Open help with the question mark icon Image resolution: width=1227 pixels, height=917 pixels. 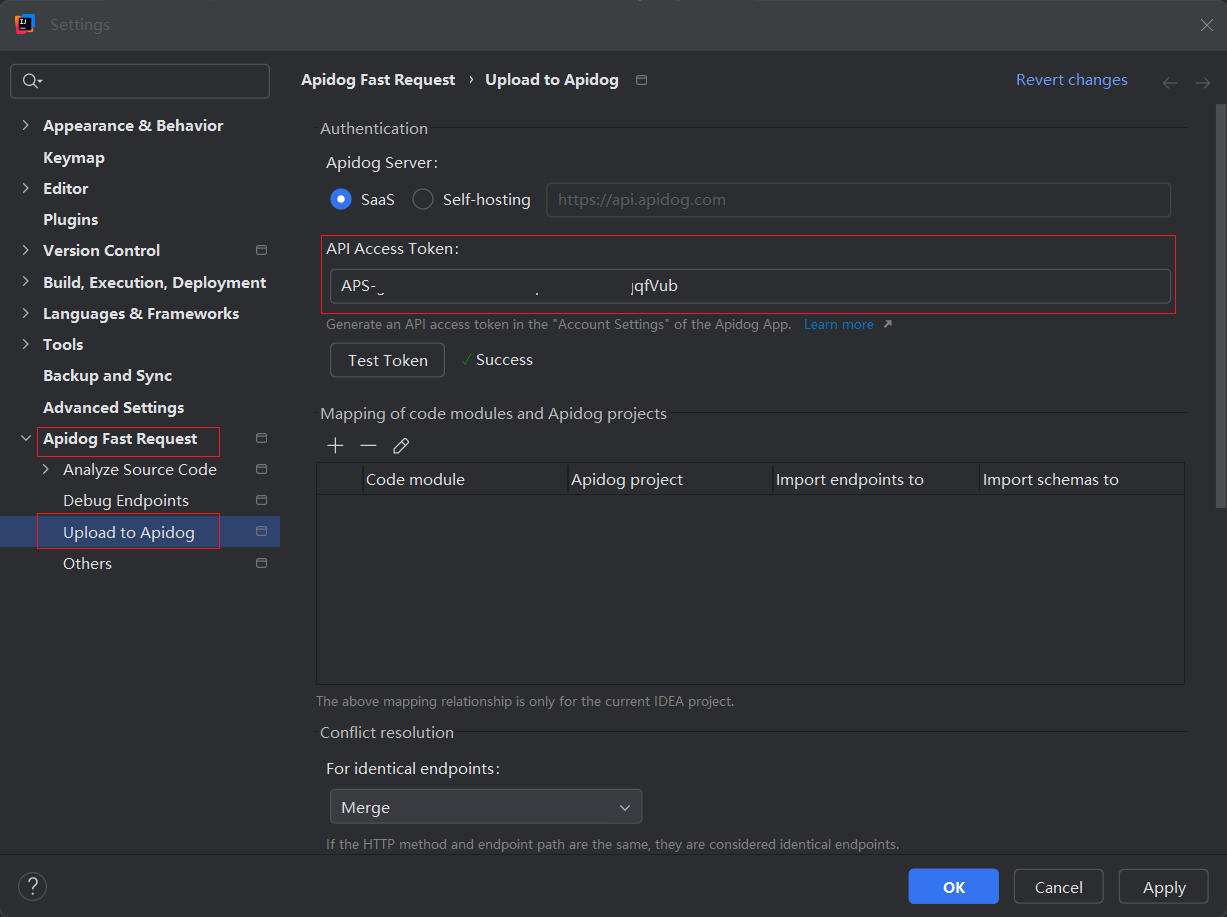click(32, 886)
